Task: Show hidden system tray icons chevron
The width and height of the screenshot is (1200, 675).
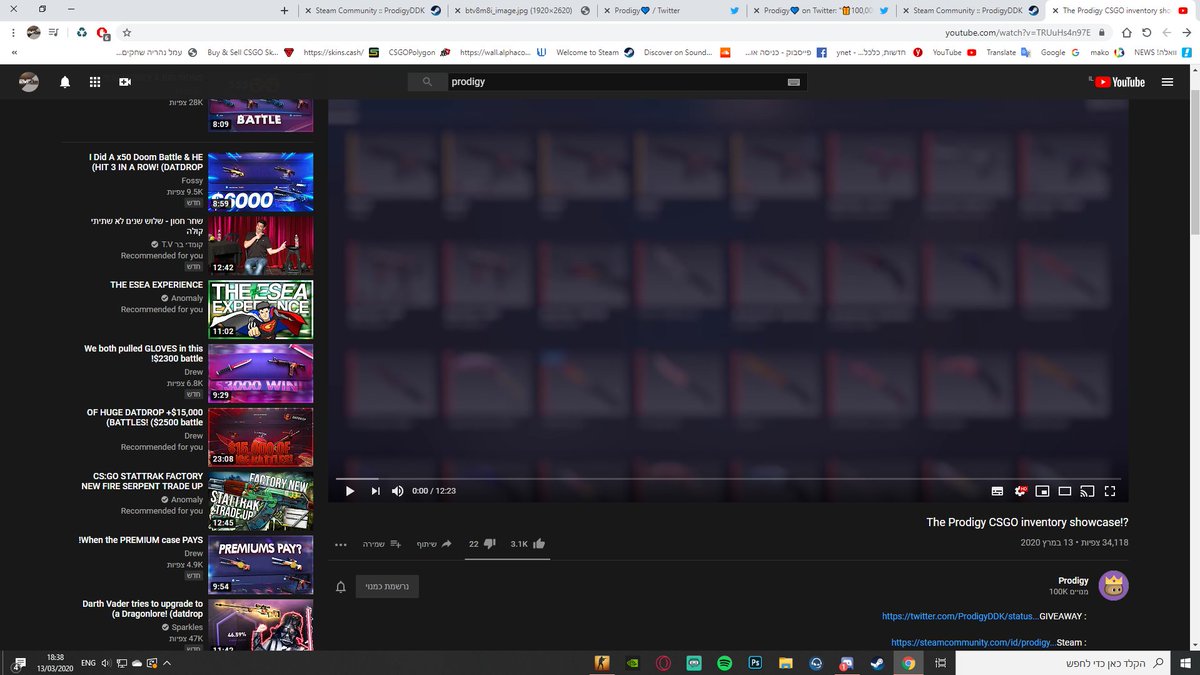Action: coord(167,662)
